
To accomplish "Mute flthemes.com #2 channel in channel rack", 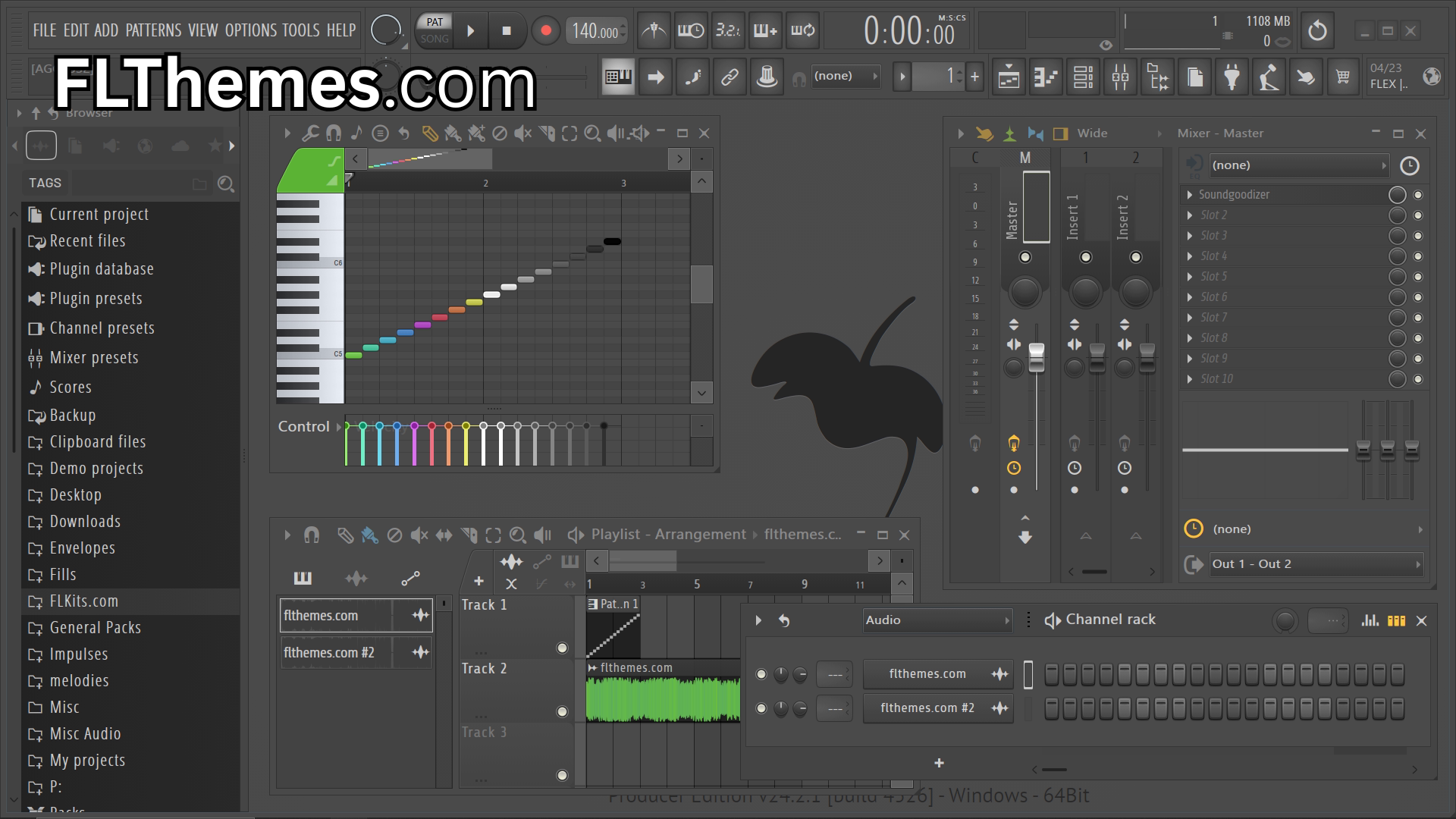I will (761, 708).
